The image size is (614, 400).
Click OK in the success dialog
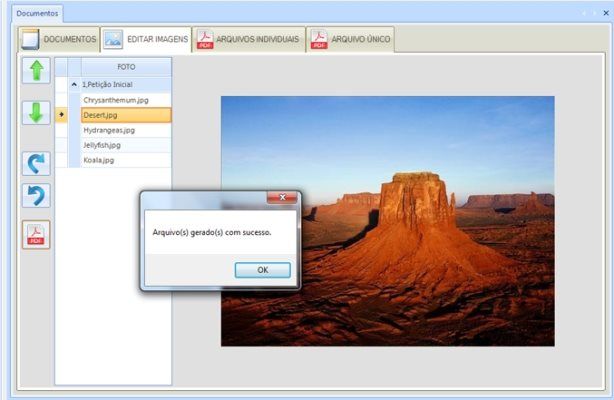pyautogui.click(x=263, y=270)
